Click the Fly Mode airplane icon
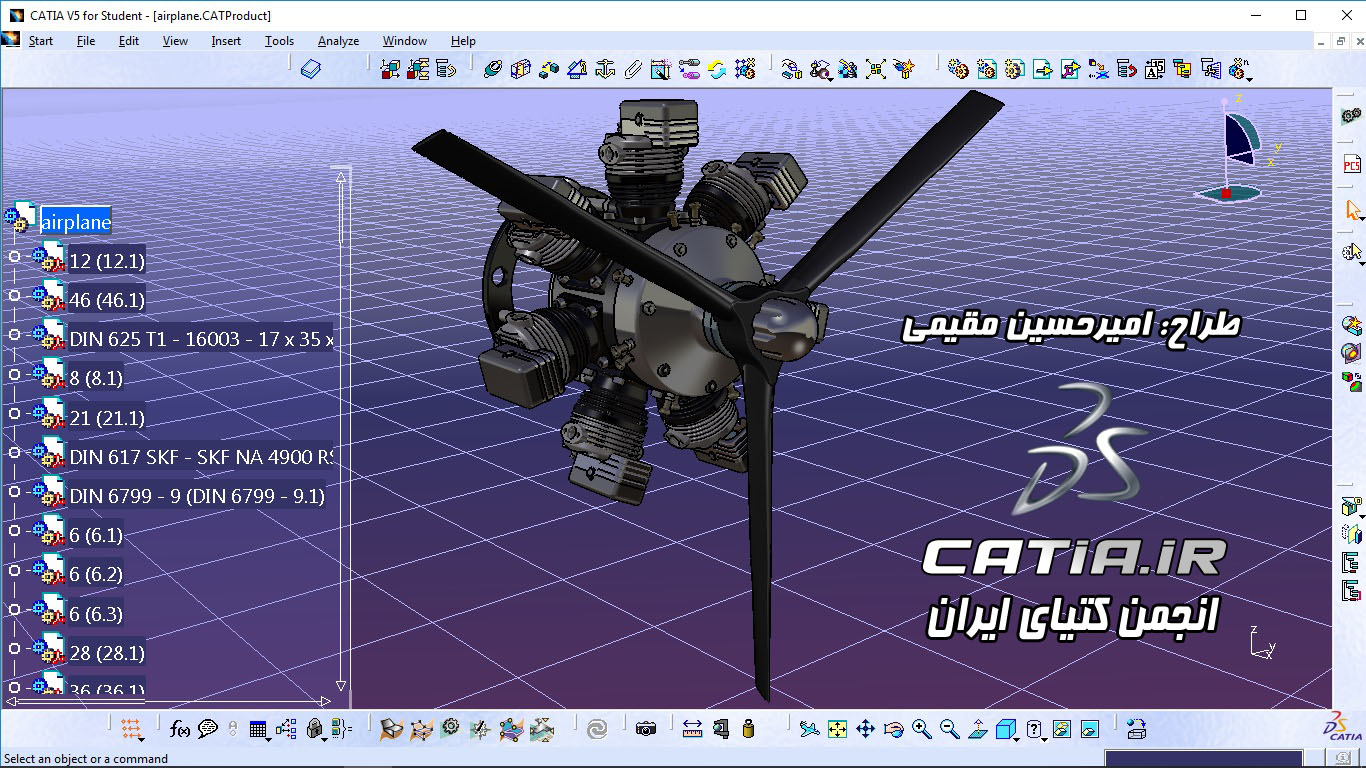1366x768 pixels. [x=809, y=729]
